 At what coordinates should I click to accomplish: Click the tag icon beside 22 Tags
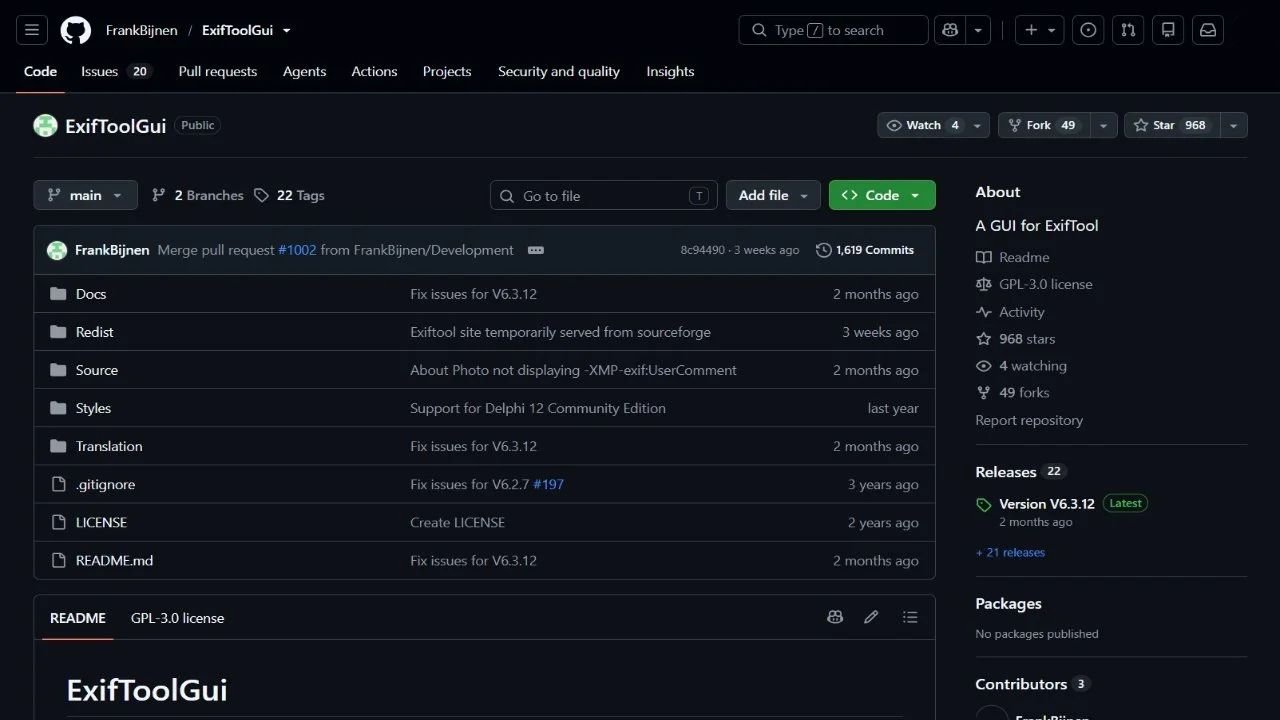click(x=261, y=195)
